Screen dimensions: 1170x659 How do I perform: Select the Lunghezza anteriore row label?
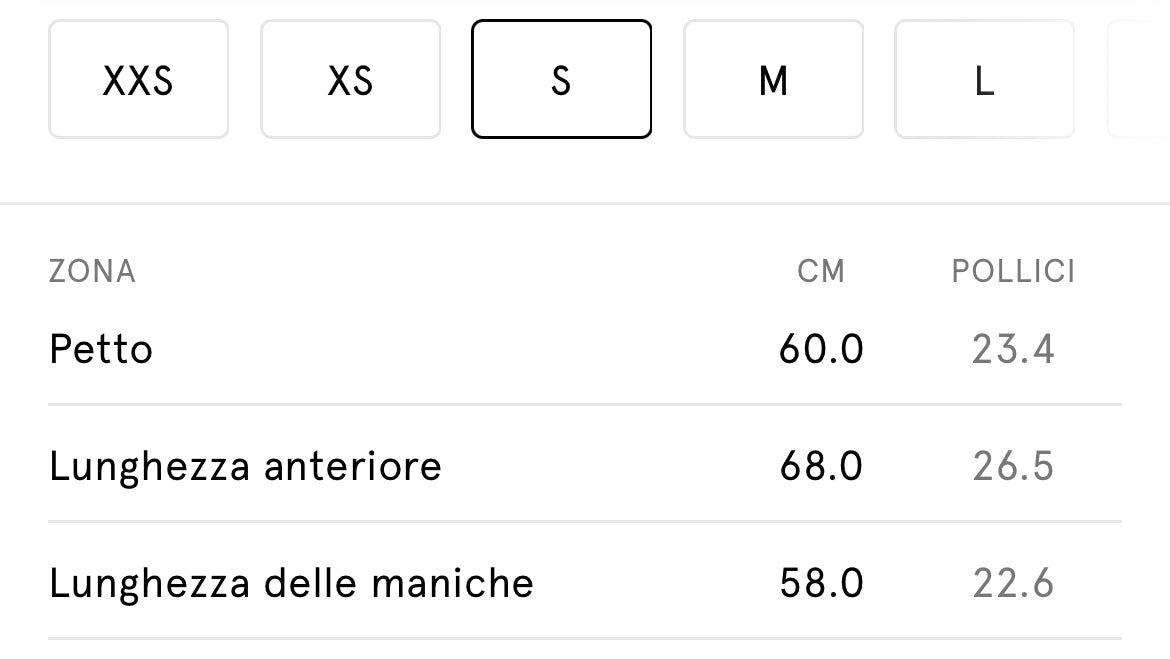[x=245, y=466]
